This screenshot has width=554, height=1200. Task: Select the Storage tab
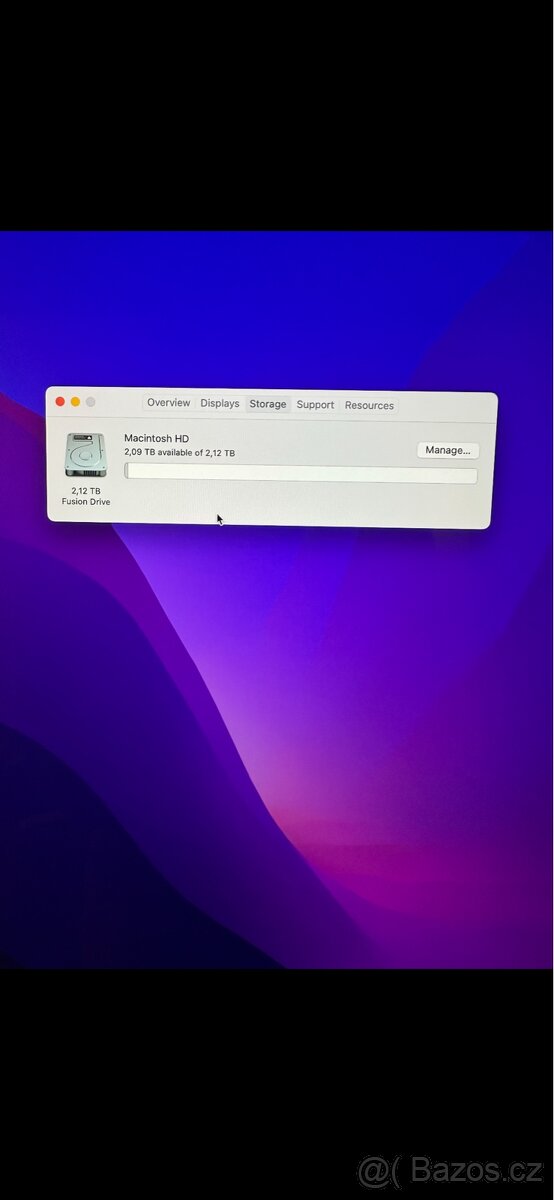pos(267,404)
